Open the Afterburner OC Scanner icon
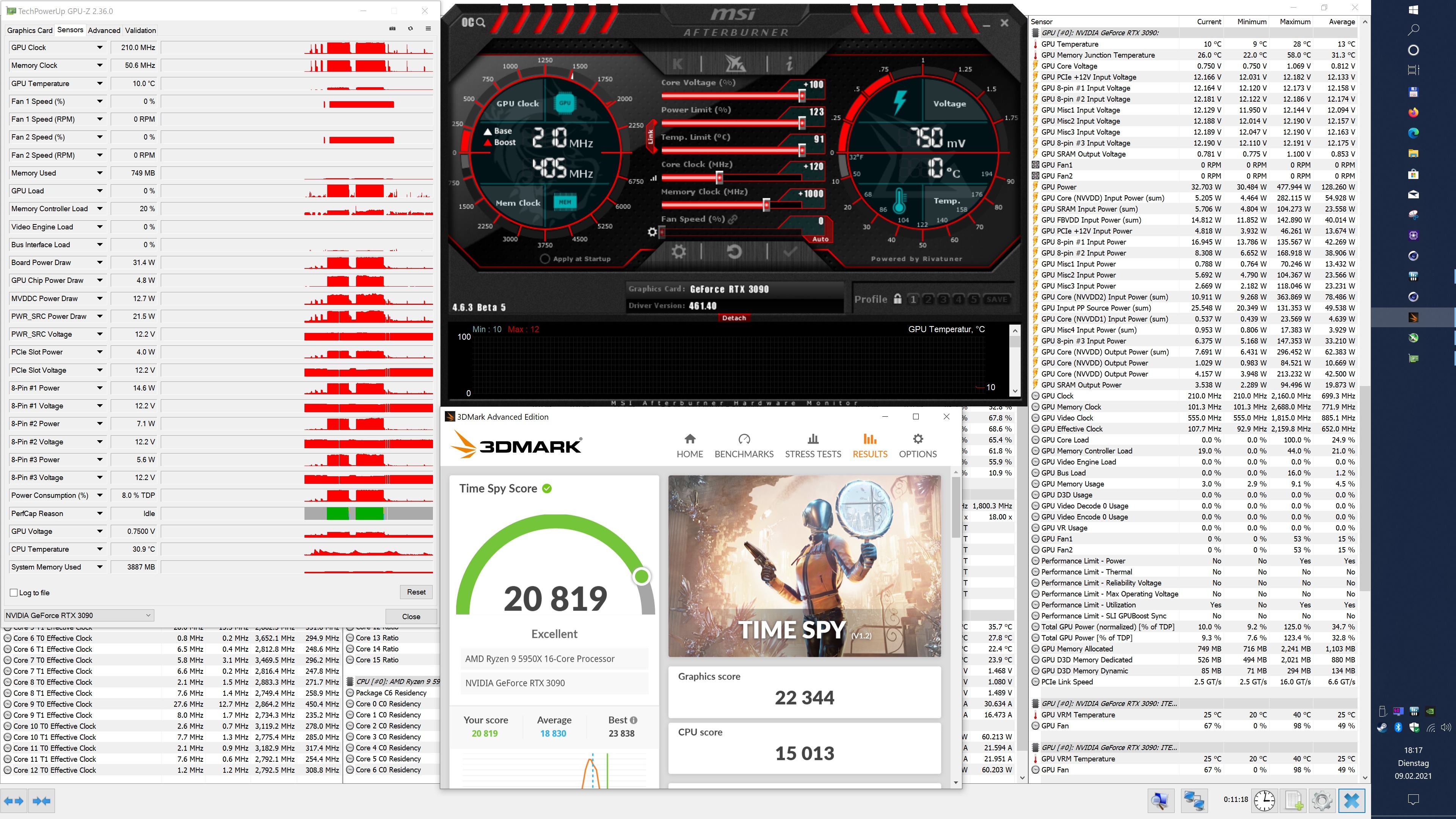The height and width of the screenshot is (819, 1456). 474,22
